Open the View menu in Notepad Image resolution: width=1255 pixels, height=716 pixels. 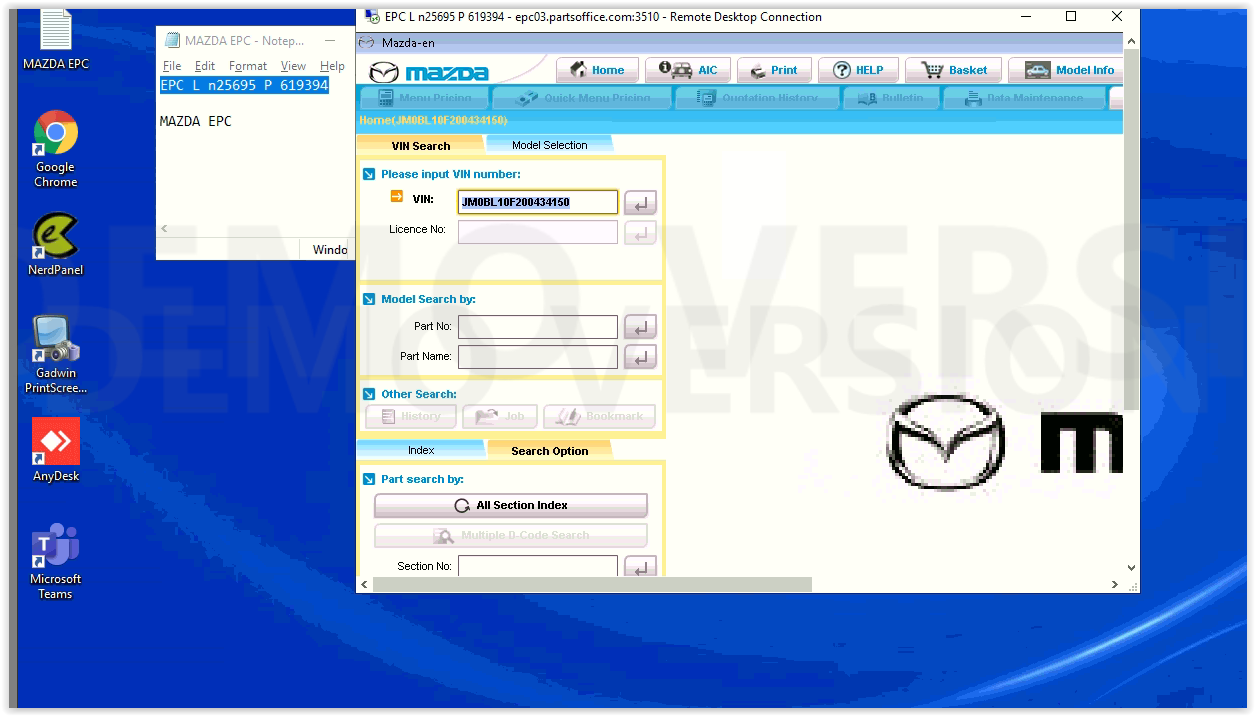293,66
